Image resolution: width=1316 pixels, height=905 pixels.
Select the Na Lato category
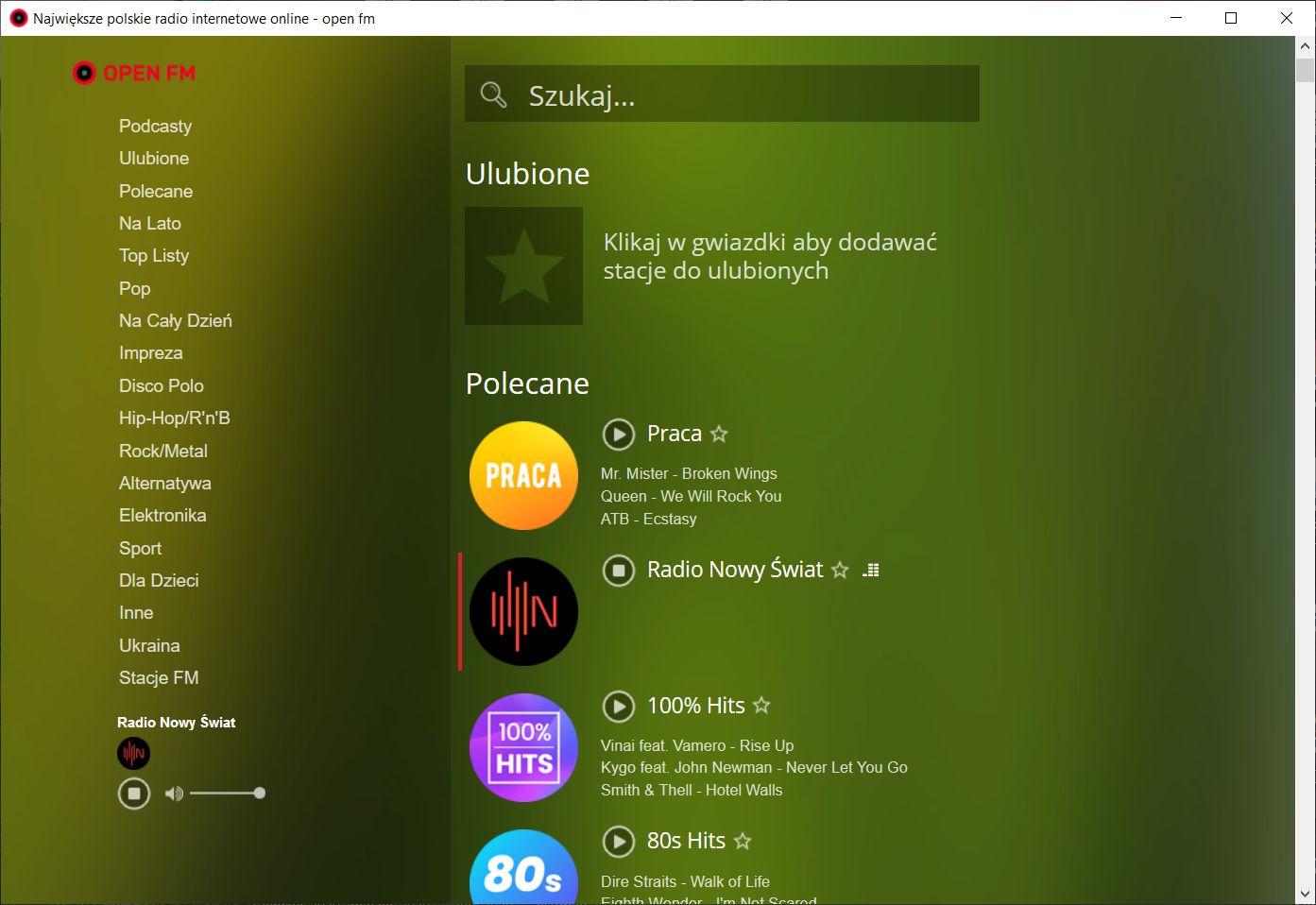(150, 223)
